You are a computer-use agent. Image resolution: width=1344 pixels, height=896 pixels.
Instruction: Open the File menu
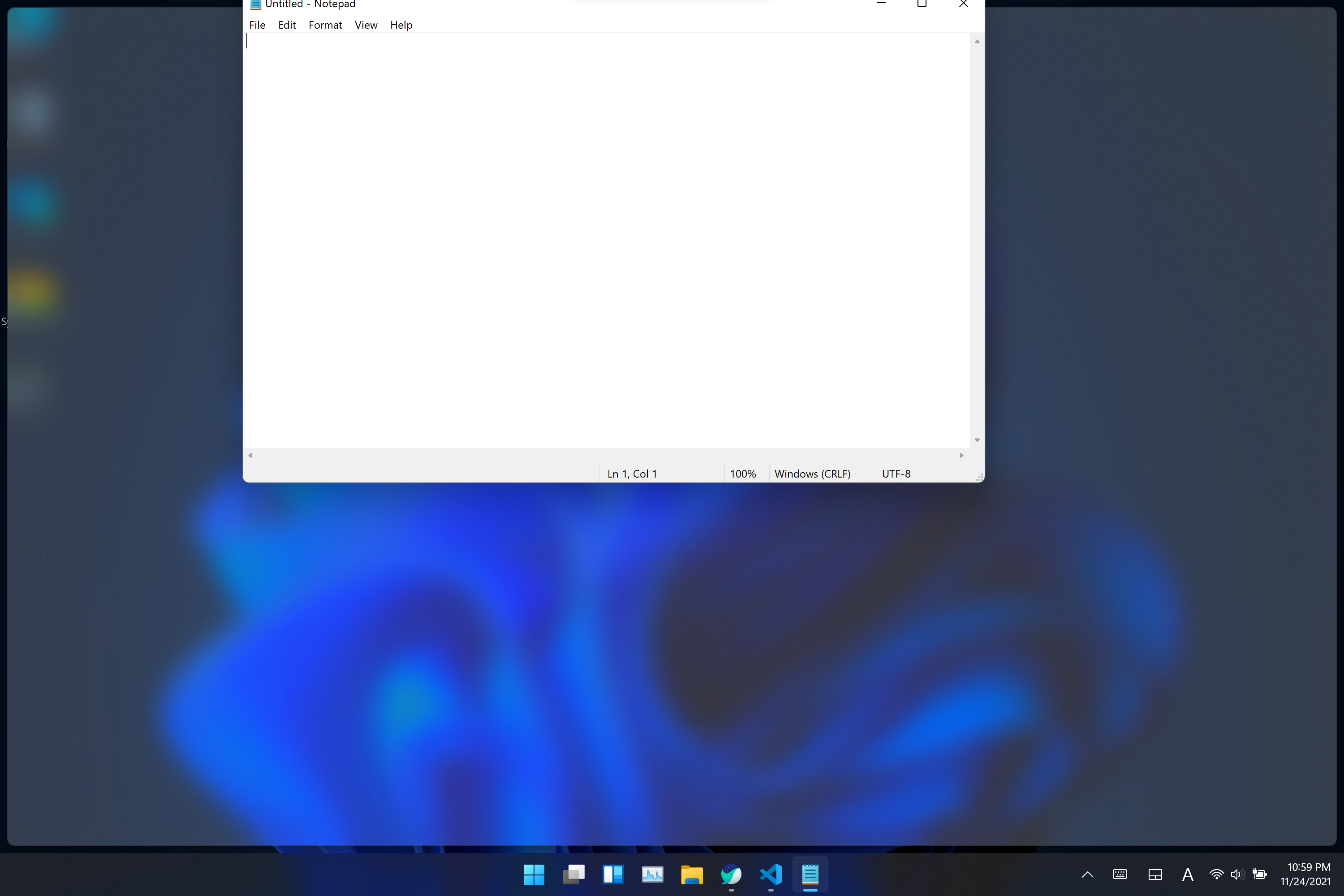point(257,25)
